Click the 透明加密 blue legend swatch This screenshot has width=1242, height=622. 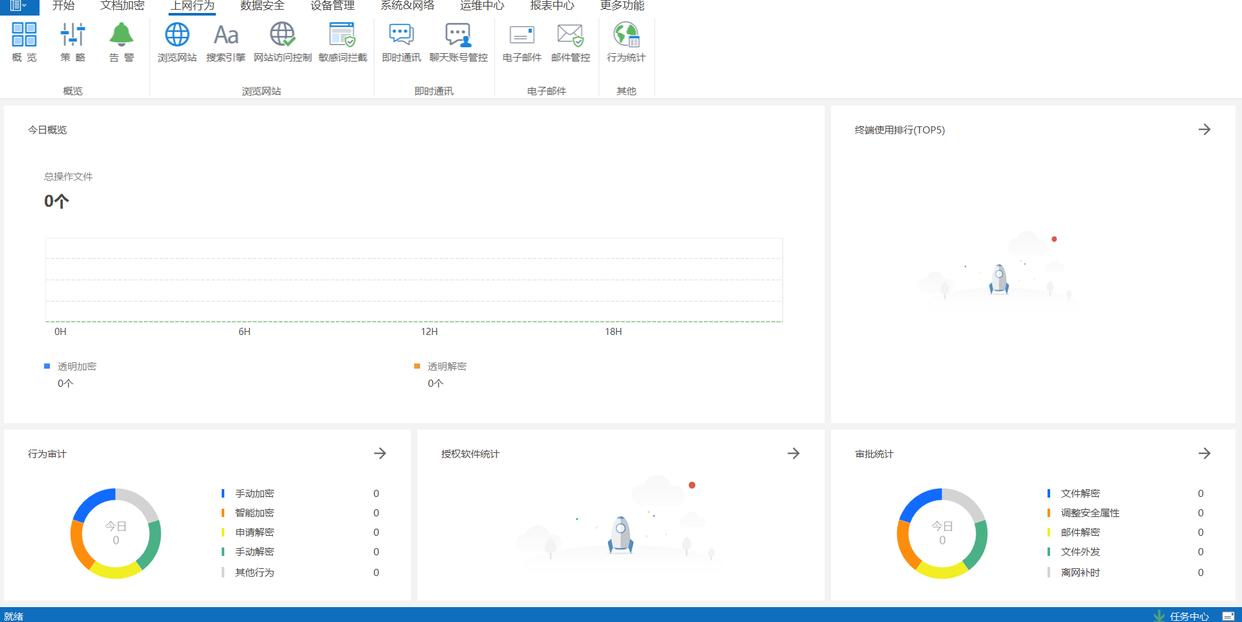(x=47, y=366)
